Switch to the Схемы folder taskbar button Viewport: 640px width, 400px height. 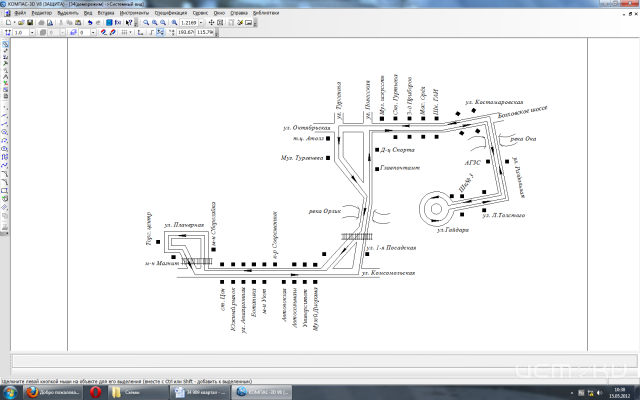(x=132, y=392)
